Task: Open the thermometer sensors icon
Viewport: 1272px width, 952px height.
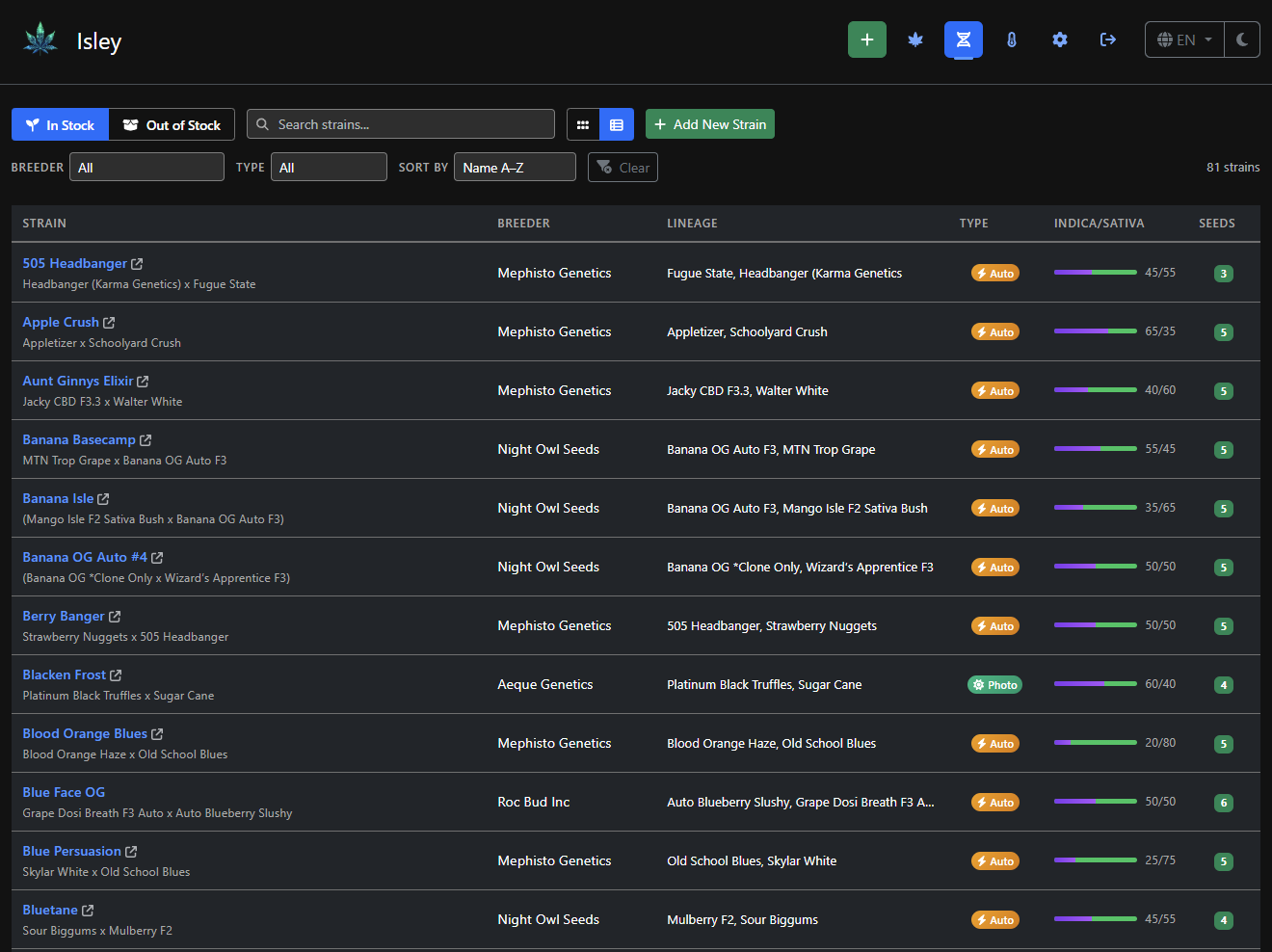Action: click(1011, 40)
